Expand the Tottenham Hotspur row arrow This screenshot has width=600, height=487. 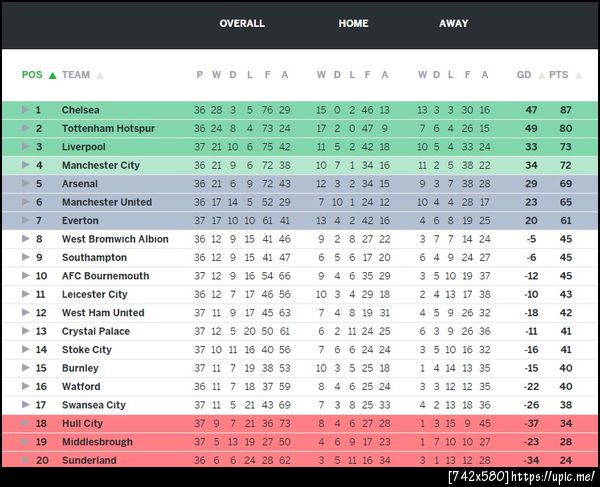coord(26,129)
